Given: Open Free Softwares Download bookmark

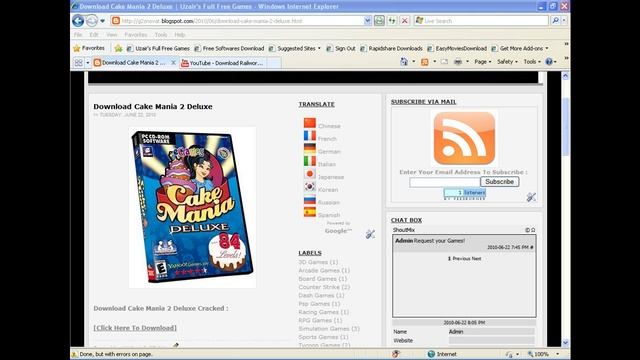Looking at the screenshot, I should 229,49.
